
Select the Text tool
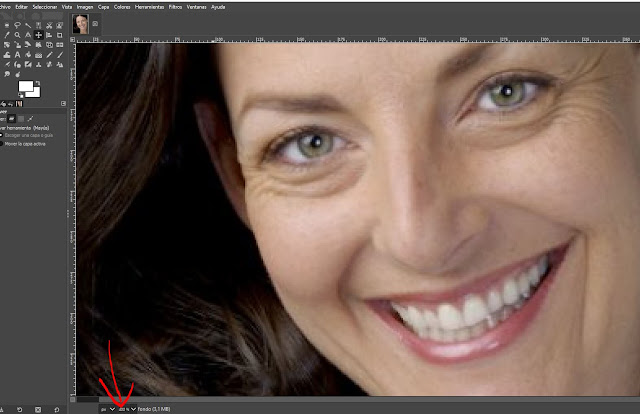pyautogui.click(x=18, y=55)
